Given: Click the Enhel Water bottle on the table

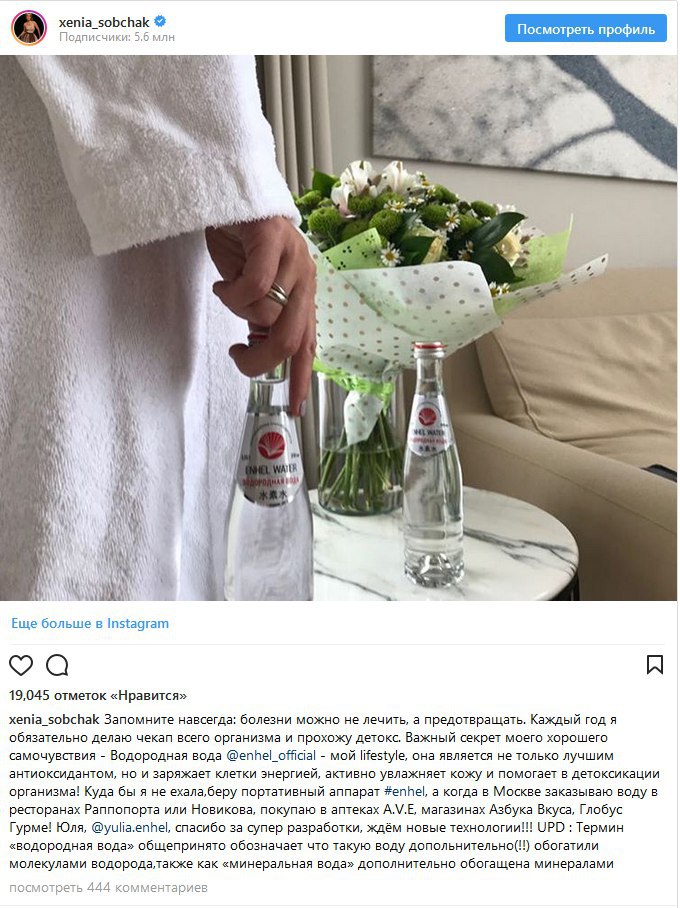Looking at the screenshot, I should pyautogui.click(x=433, y=464).
